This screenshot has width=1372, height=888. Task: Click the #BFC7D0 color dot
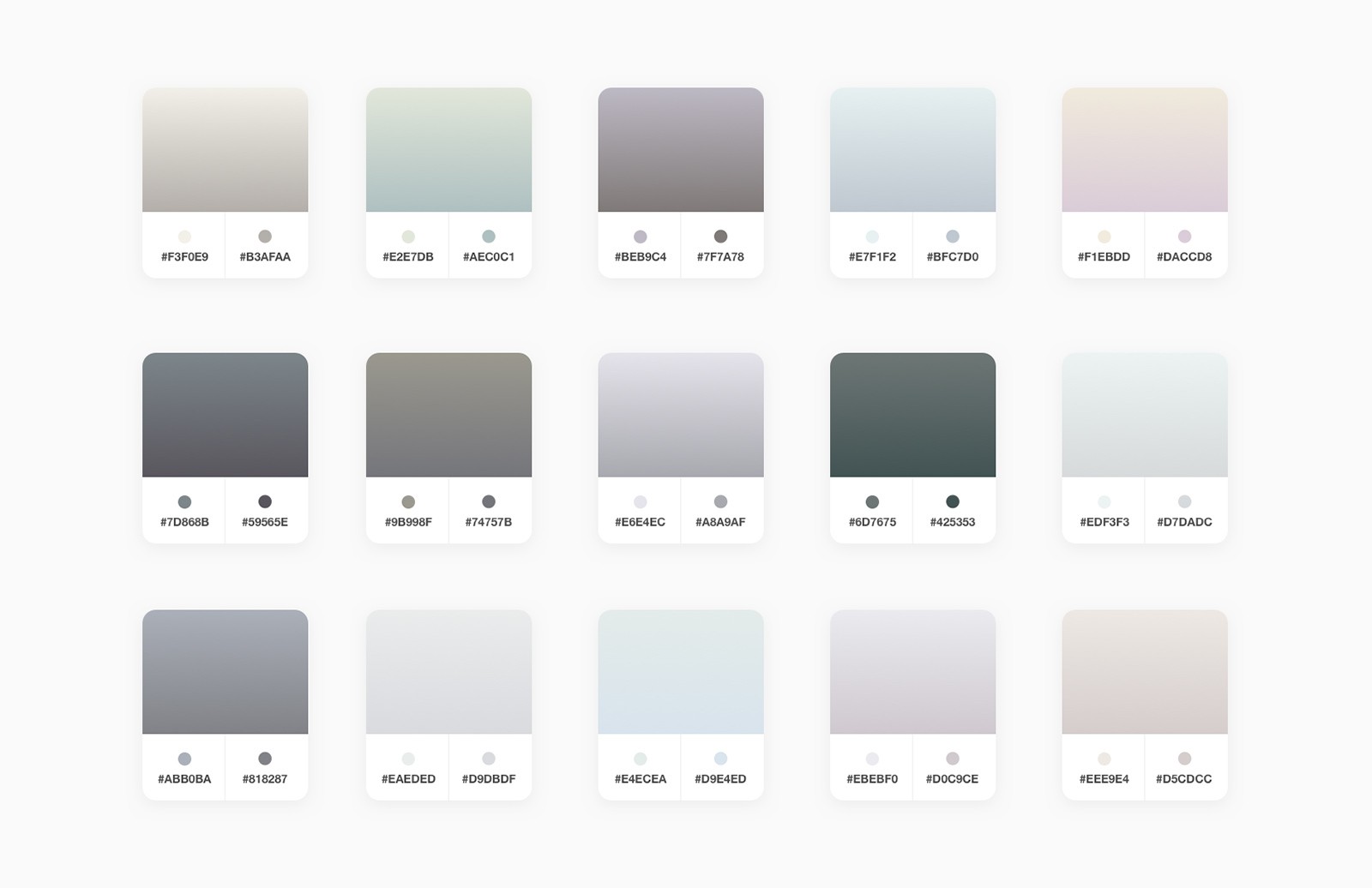pyautogui.click(x=953, y=237)
